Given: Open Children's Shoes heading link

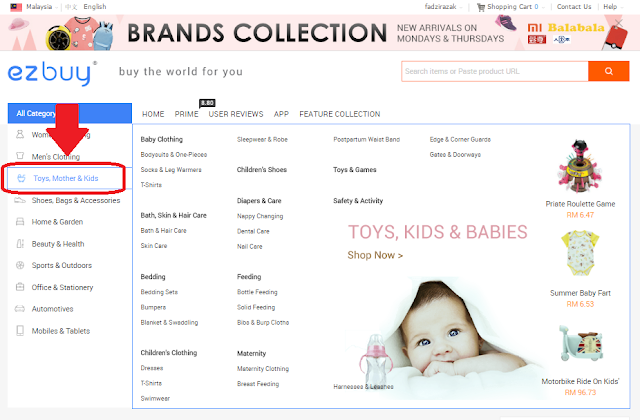Looking at the screenshot, I should (x=262, y=169).
